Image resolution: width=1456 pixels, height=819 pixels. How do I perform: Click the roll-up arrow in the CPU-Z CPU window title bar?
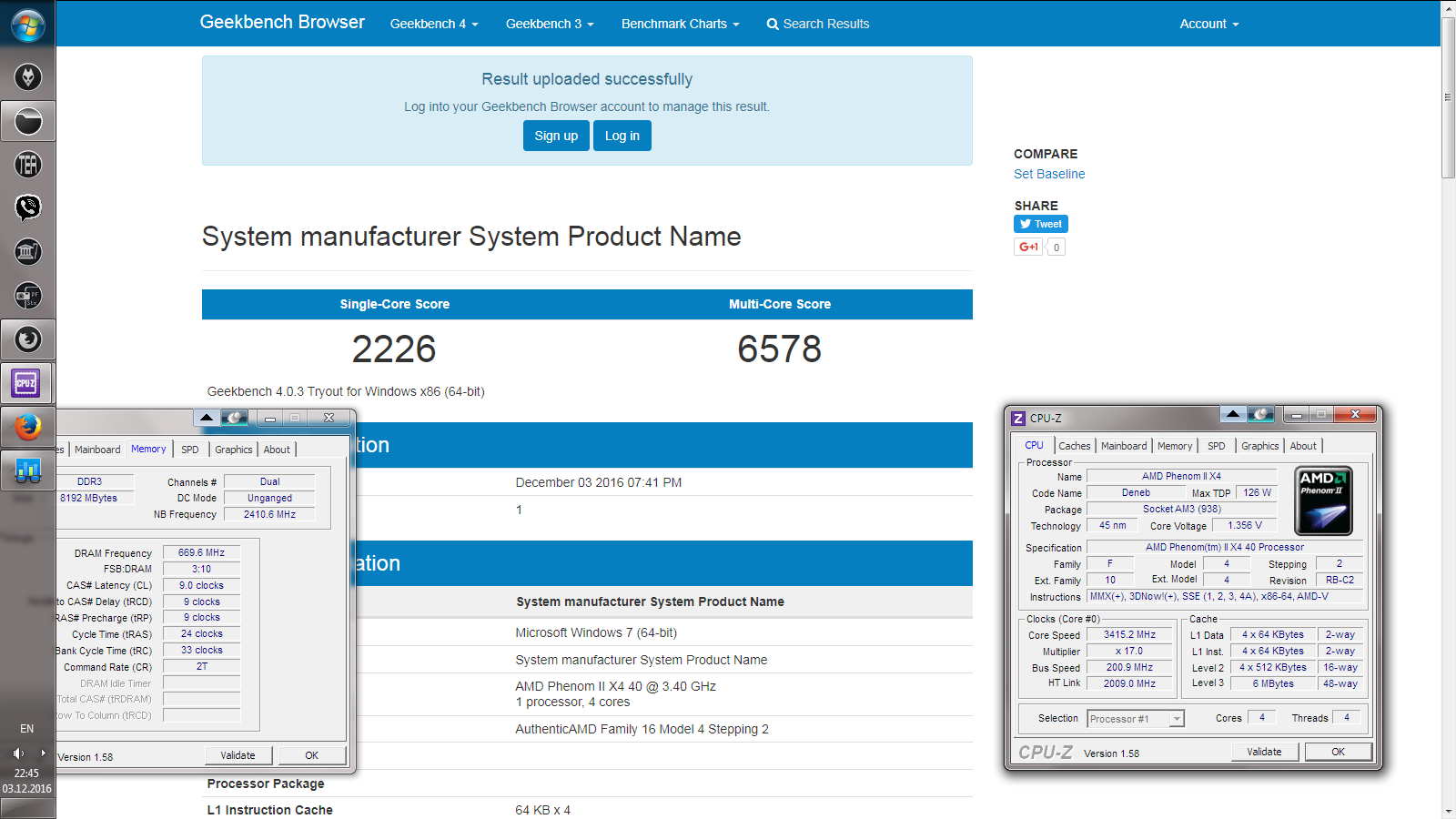click(x=1233, y=415)
